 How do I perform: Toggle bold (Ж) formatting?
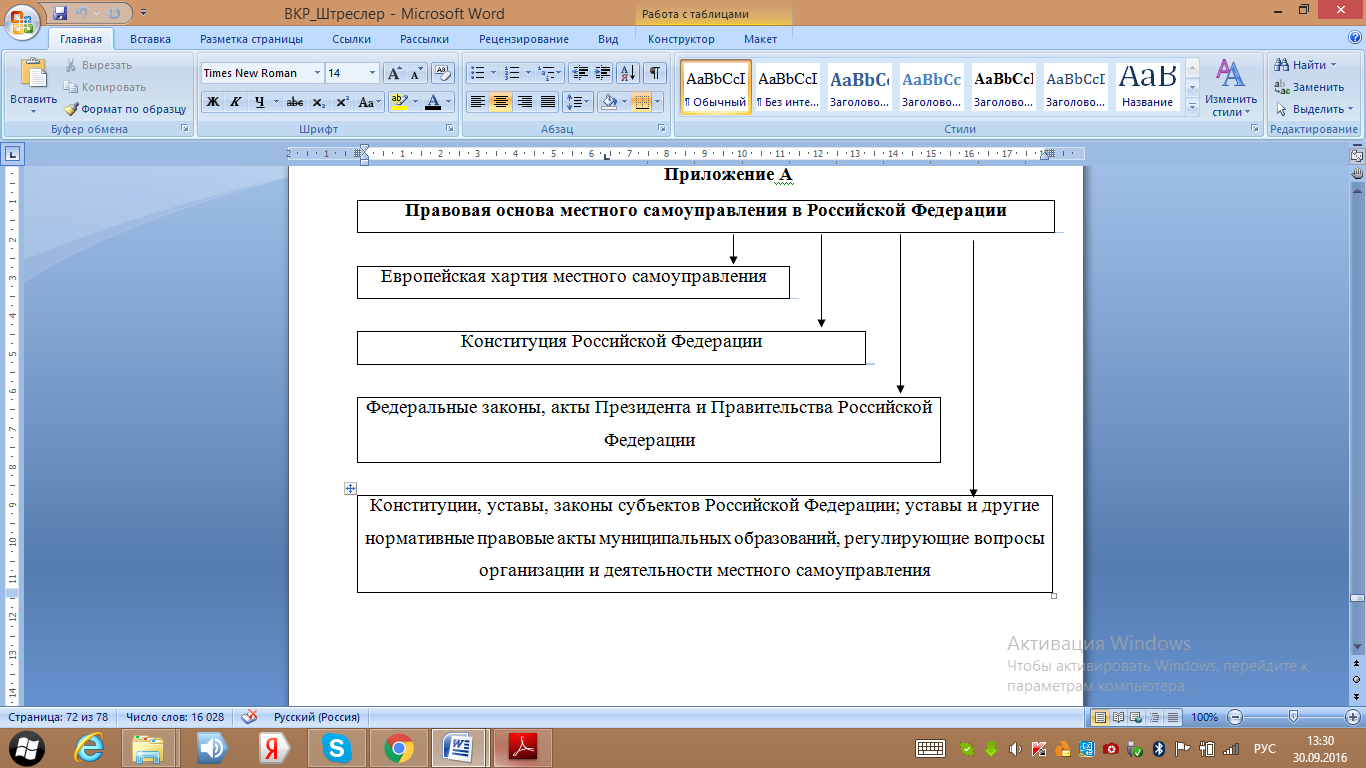(x=213, y=102)
